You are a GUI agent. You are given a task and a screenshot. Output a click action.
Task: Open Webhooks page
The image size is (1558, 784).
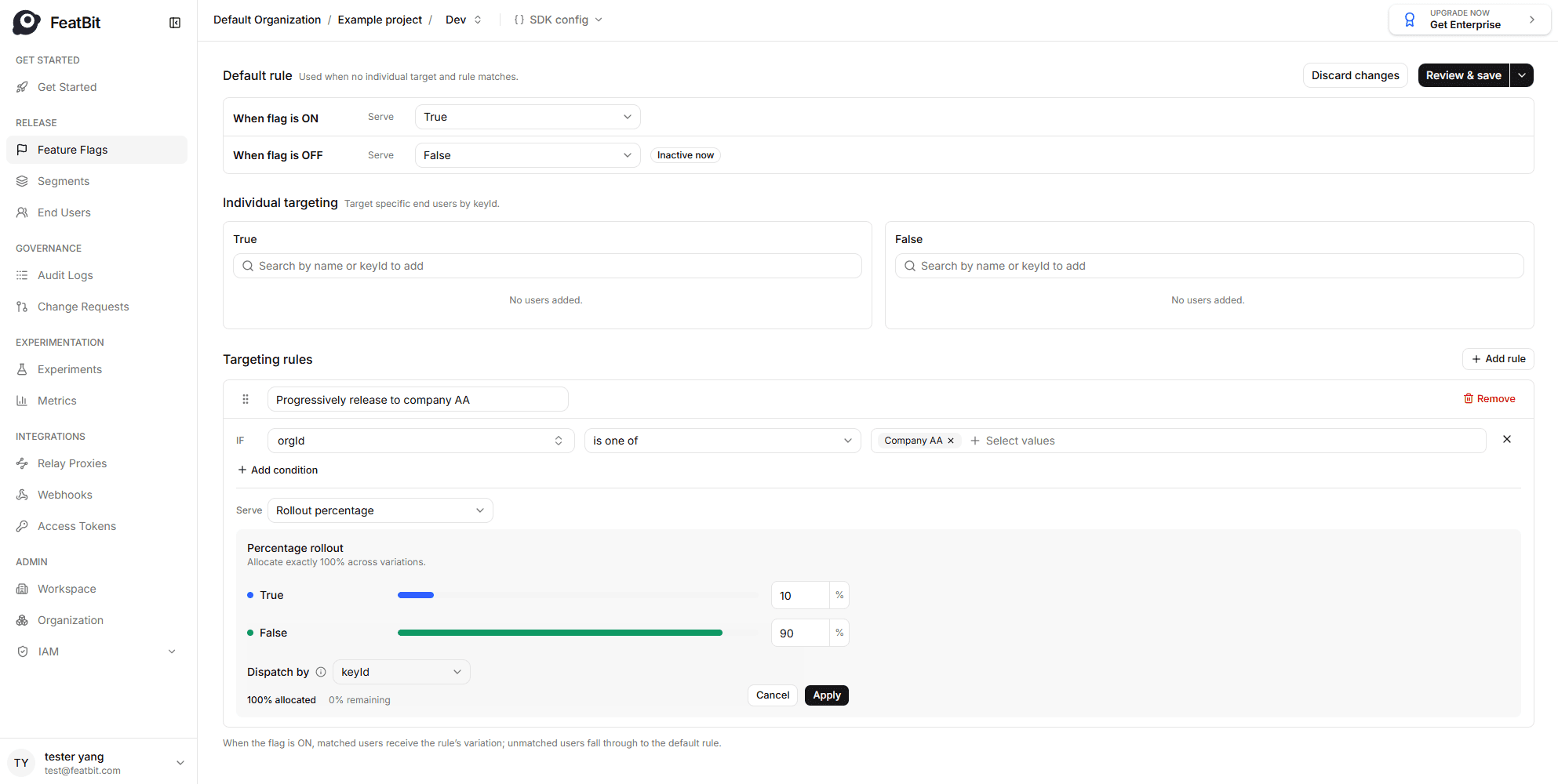pos(97,495)
